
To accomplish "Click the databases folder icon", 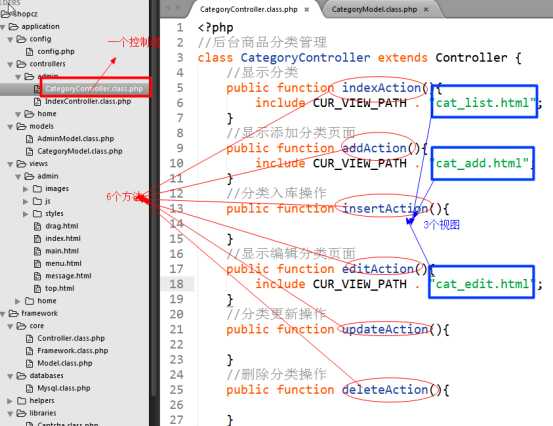I will [x=22, y=376].
